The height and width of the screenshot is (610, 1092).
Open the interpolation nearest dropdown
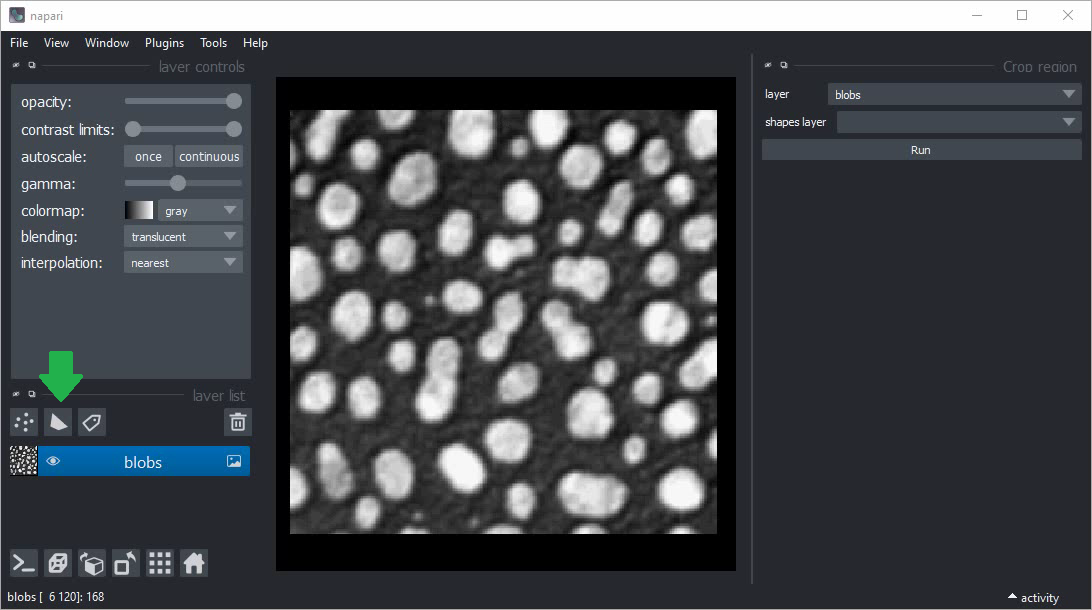tap(183, 263)
